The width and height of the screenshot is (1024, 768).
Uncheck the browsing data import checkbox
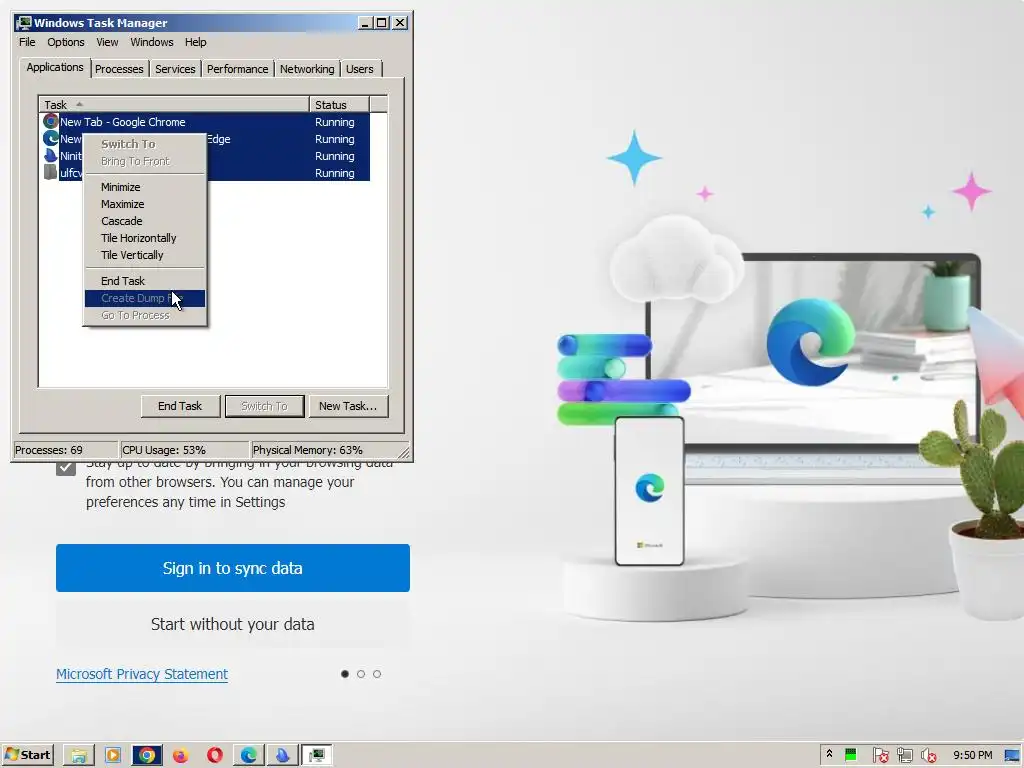(66, 468)
